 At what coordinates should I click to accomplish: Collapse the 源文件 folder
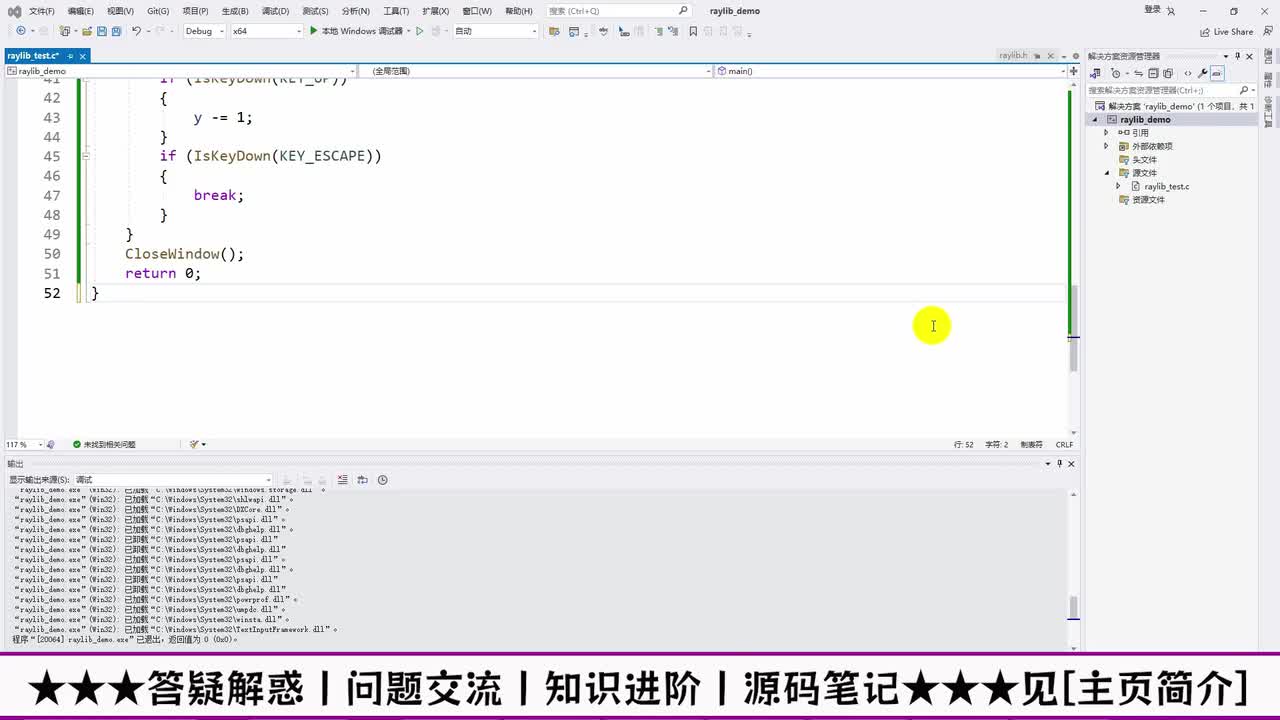tap(1106, 173)
